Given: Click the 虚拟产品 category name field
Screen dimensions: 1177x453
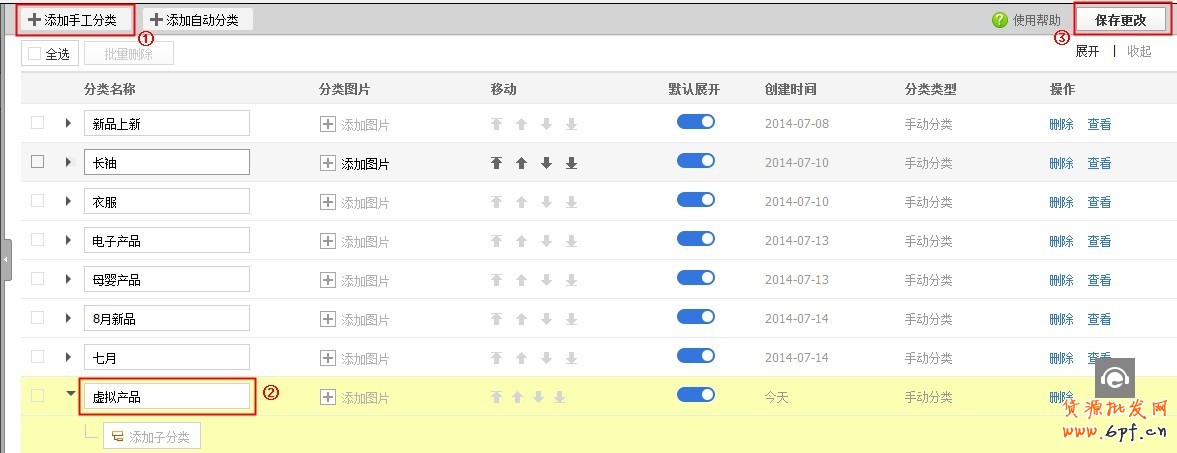Looking at the screenshot, I should click(166, 397).
